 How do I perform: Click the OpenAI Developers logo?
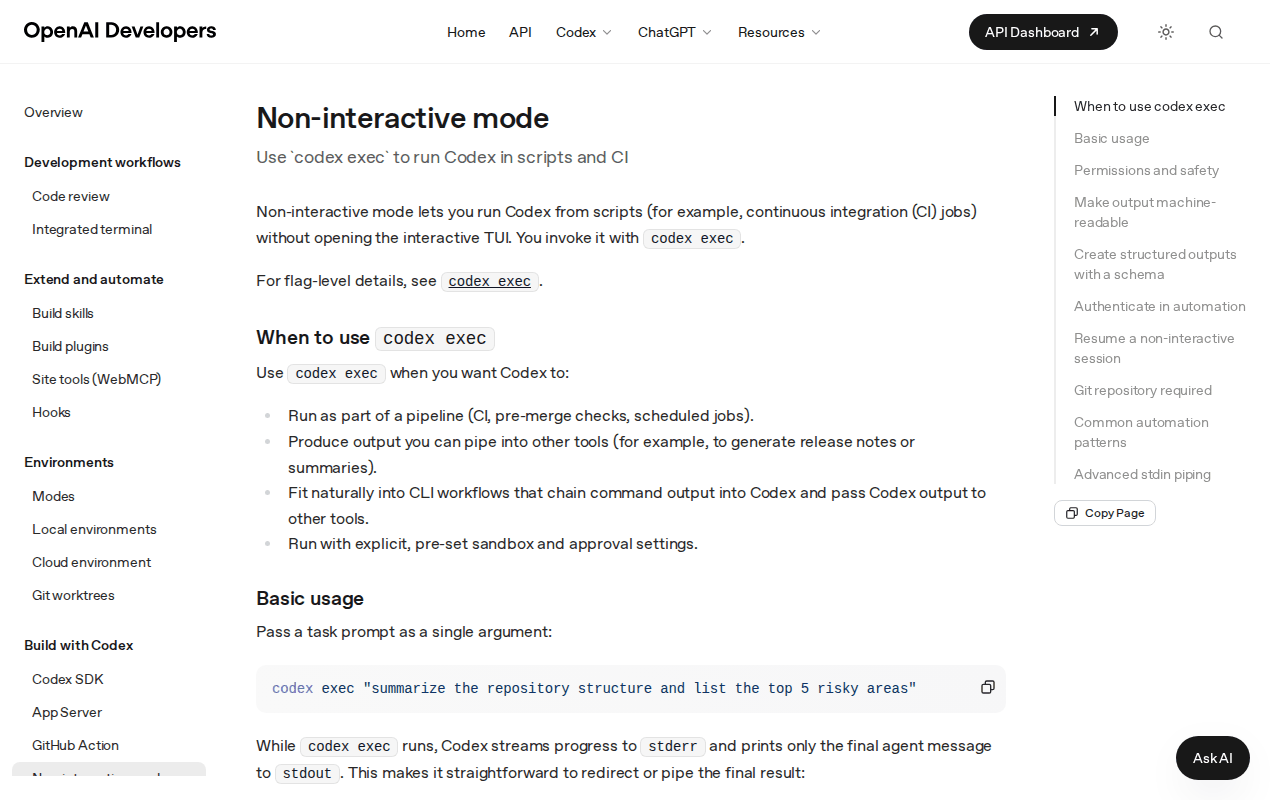click(x=120, y=31)
